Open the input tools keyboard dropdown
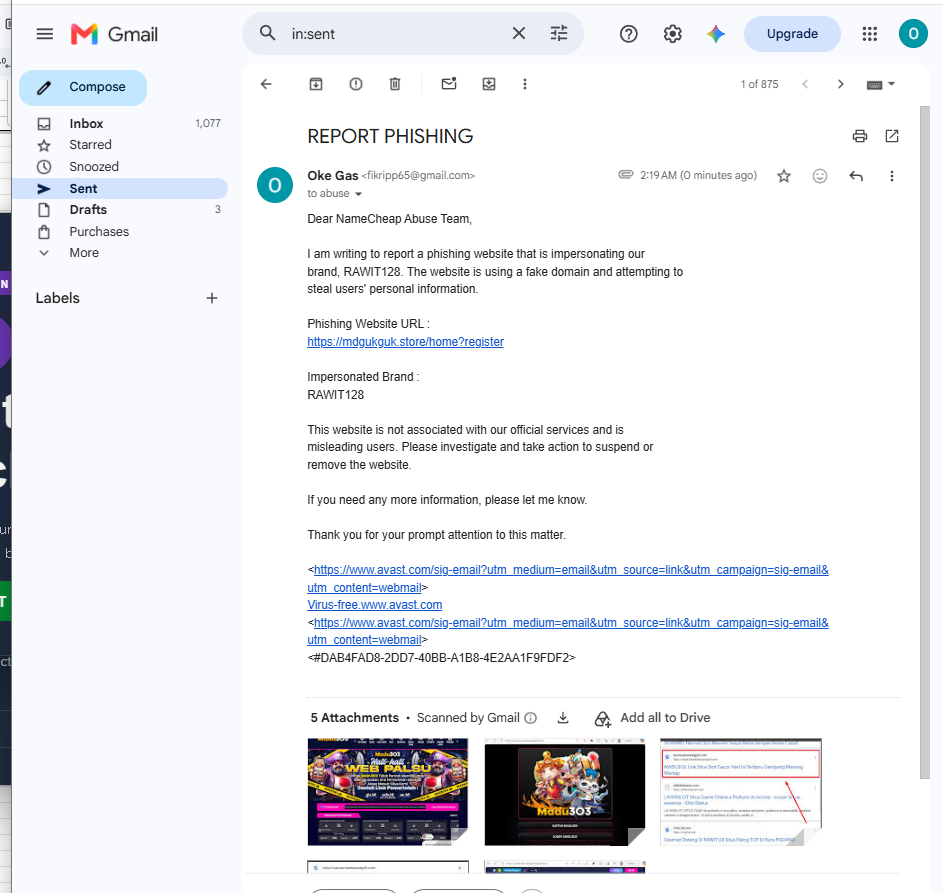This screenshot has height=893, width=943. (880, 85)
